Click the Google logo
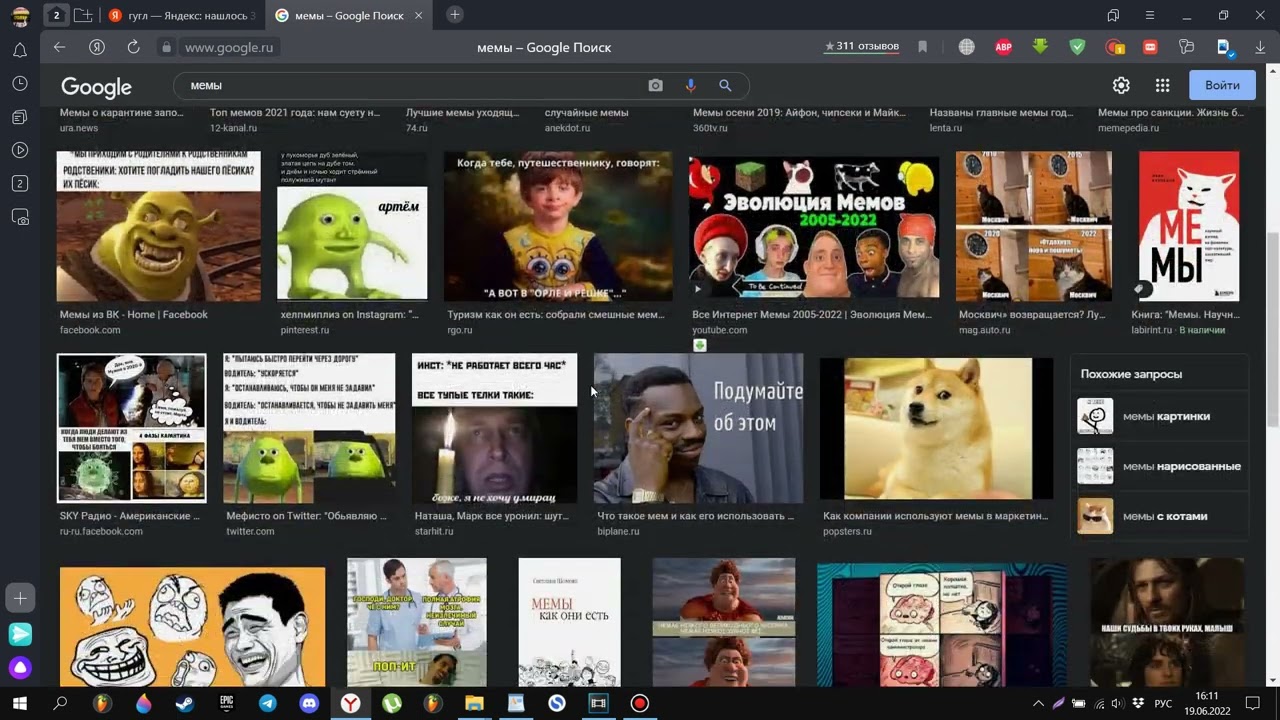Viewport: 1280px width, 720px height. pos(96,87)
